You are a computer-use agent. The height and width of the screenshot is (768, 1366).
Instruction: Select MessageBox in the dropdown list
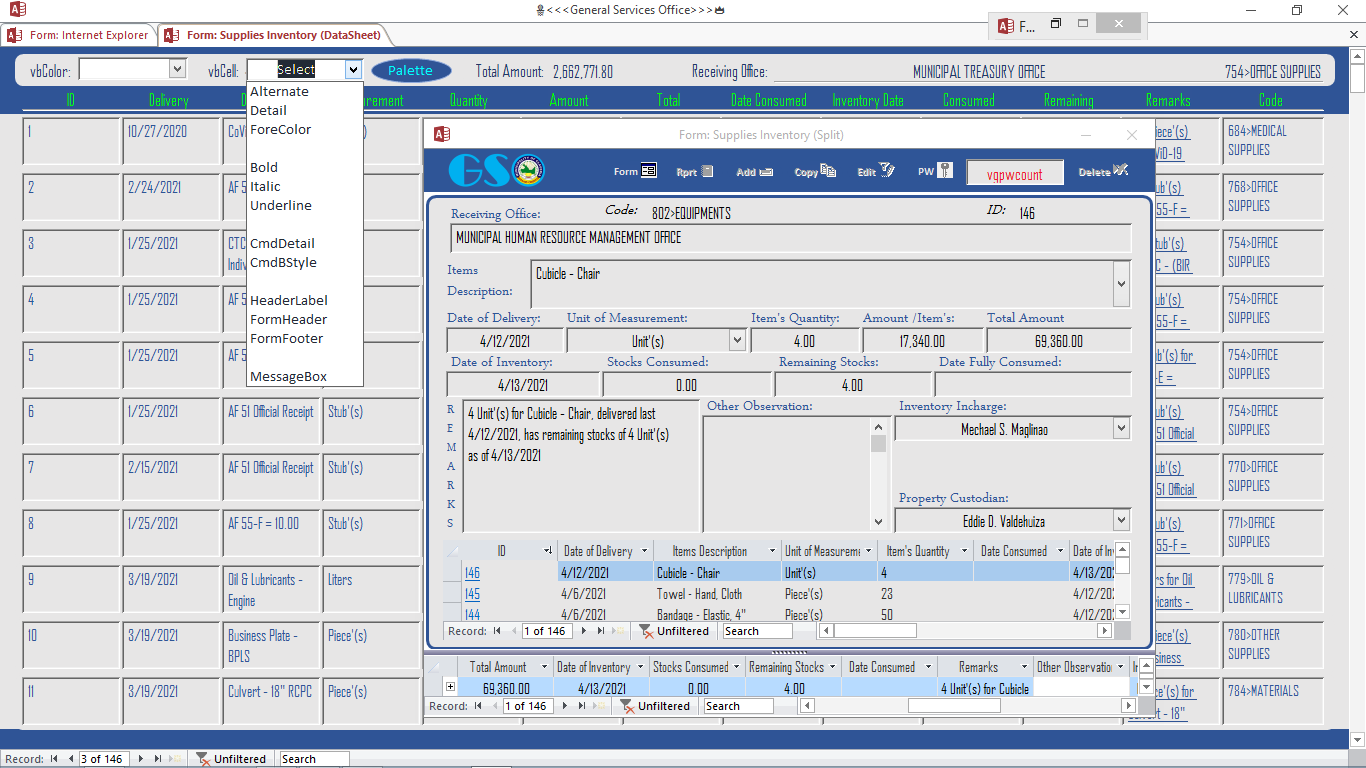coord(288,377)
